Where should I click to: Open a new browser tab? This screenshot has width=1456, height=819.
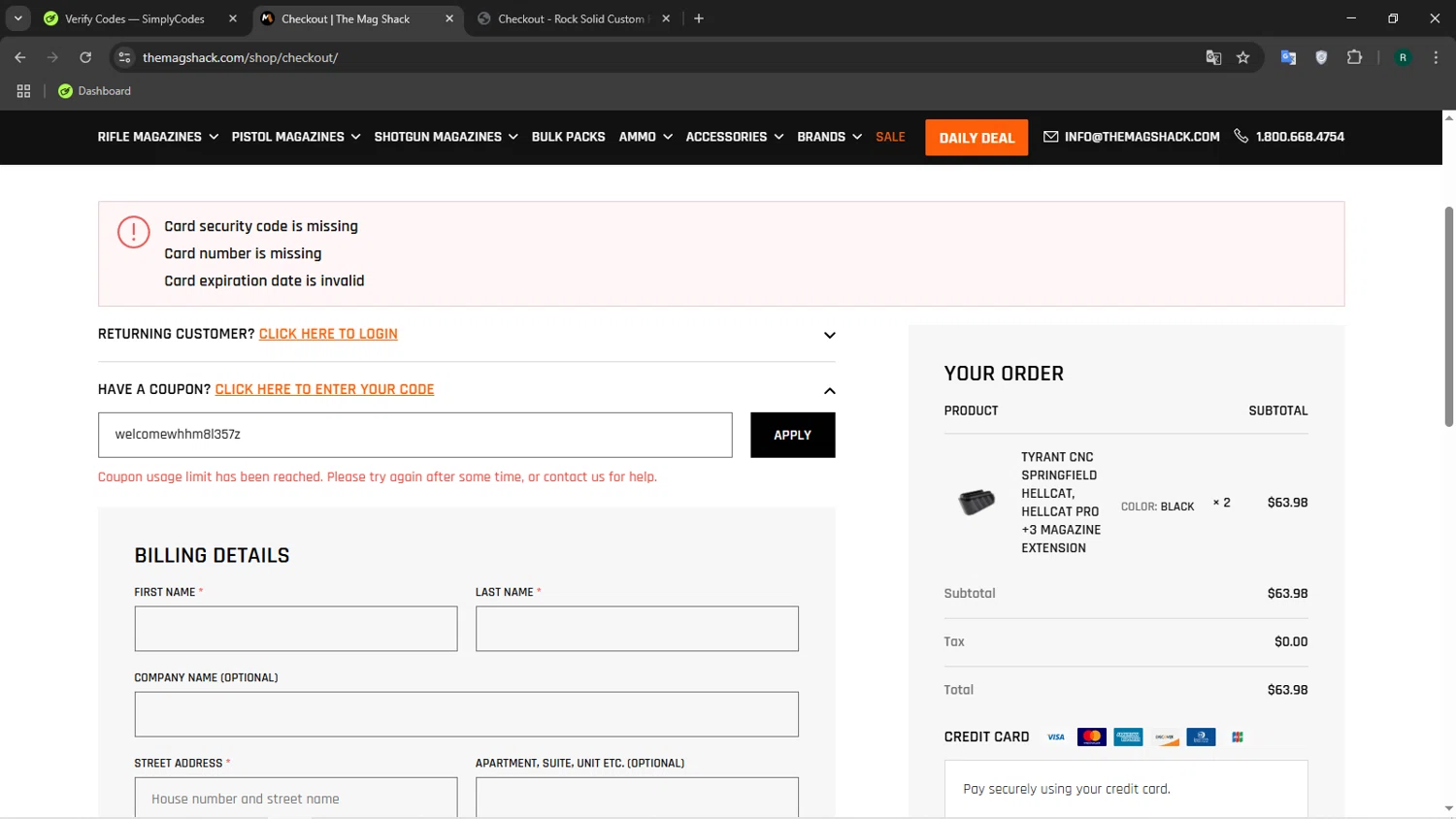tap(699, 18)
